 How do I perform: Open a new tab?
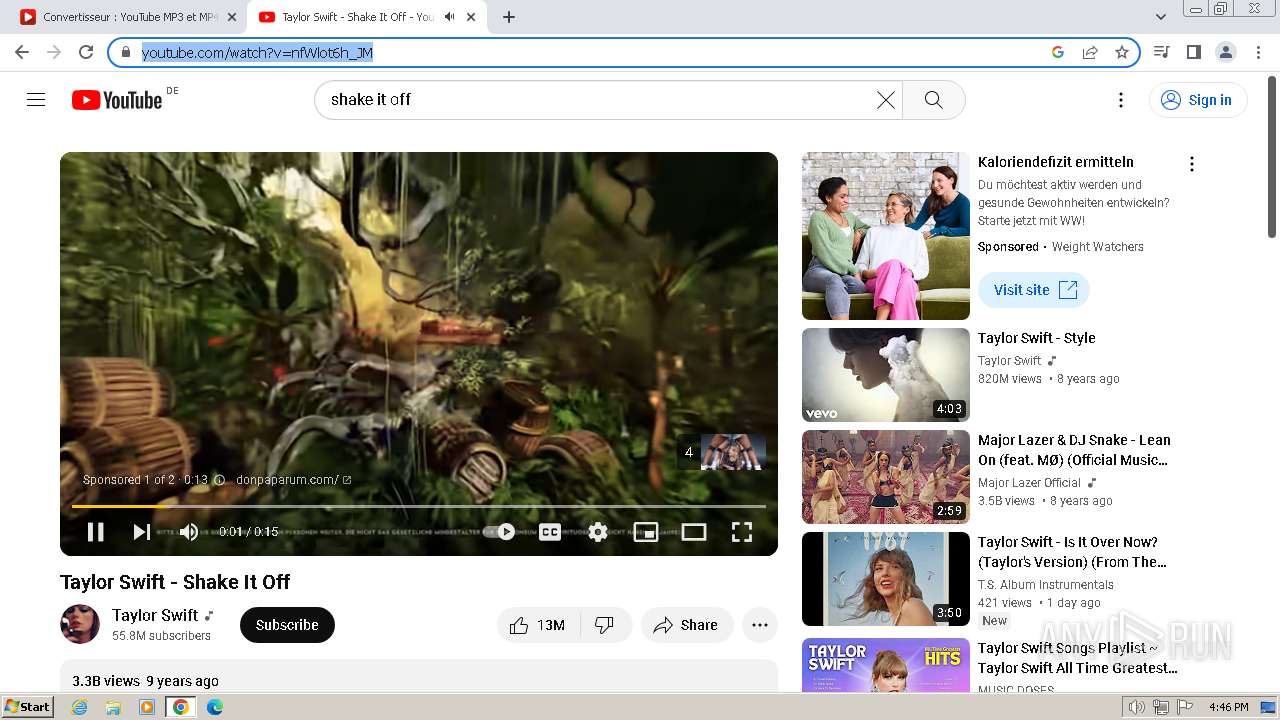point(509,17)
